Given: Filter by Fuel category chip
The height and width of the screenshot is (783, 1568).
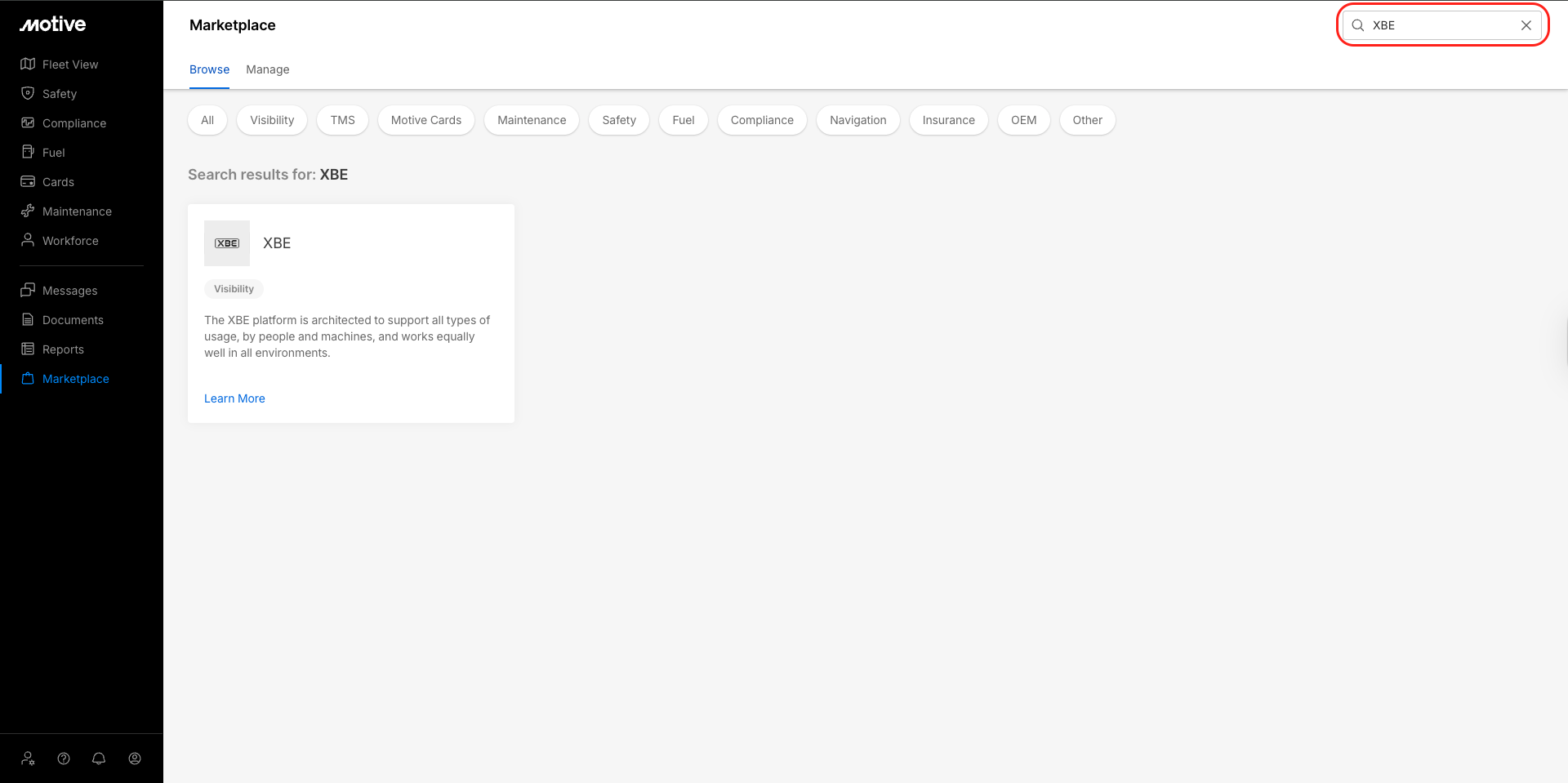Looking at the screenshot, I should [x=684, y=120].
